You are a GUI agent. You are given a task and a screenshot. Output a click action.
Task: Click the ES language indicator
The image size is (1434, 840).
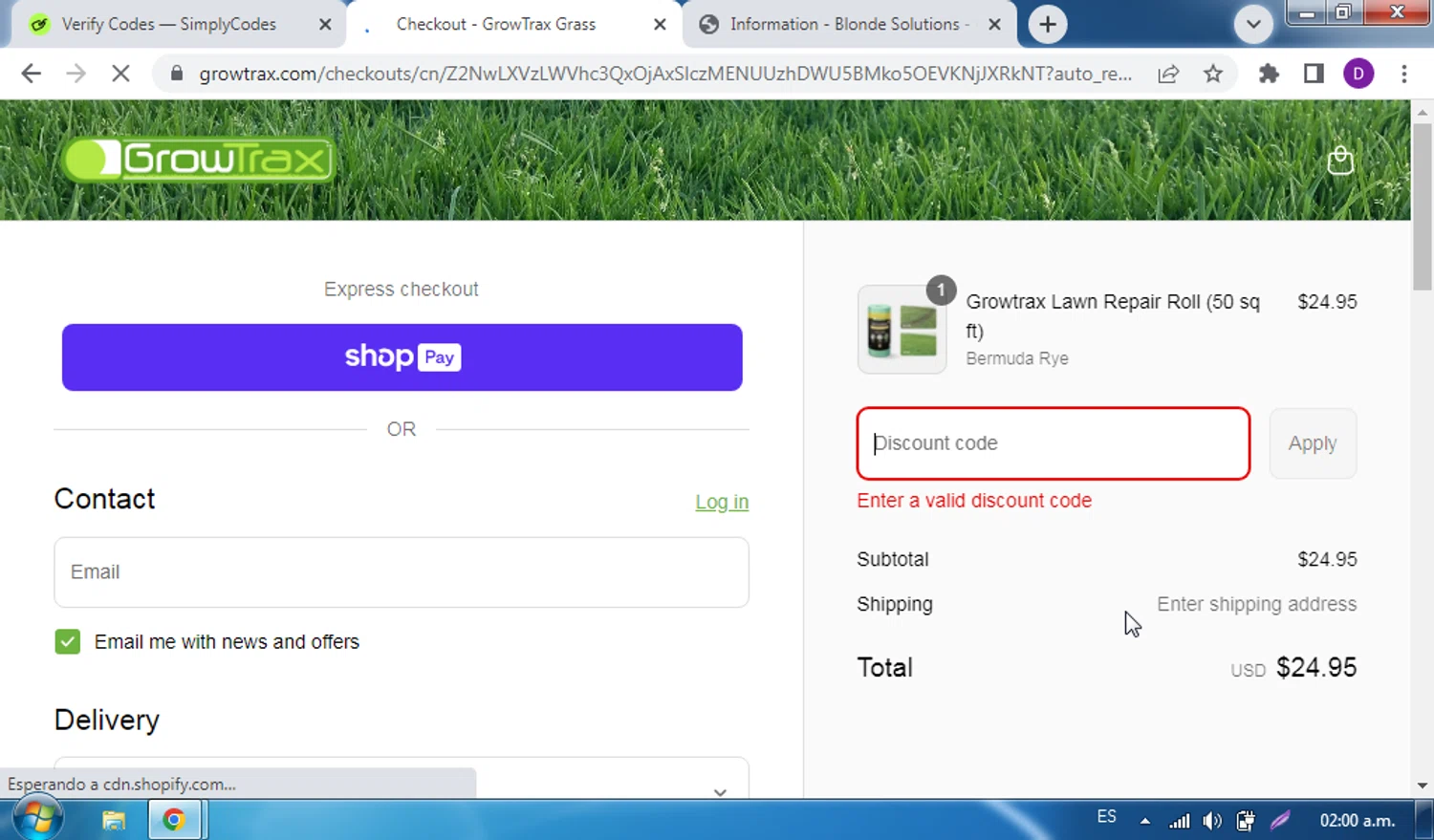click(1106, 817)
